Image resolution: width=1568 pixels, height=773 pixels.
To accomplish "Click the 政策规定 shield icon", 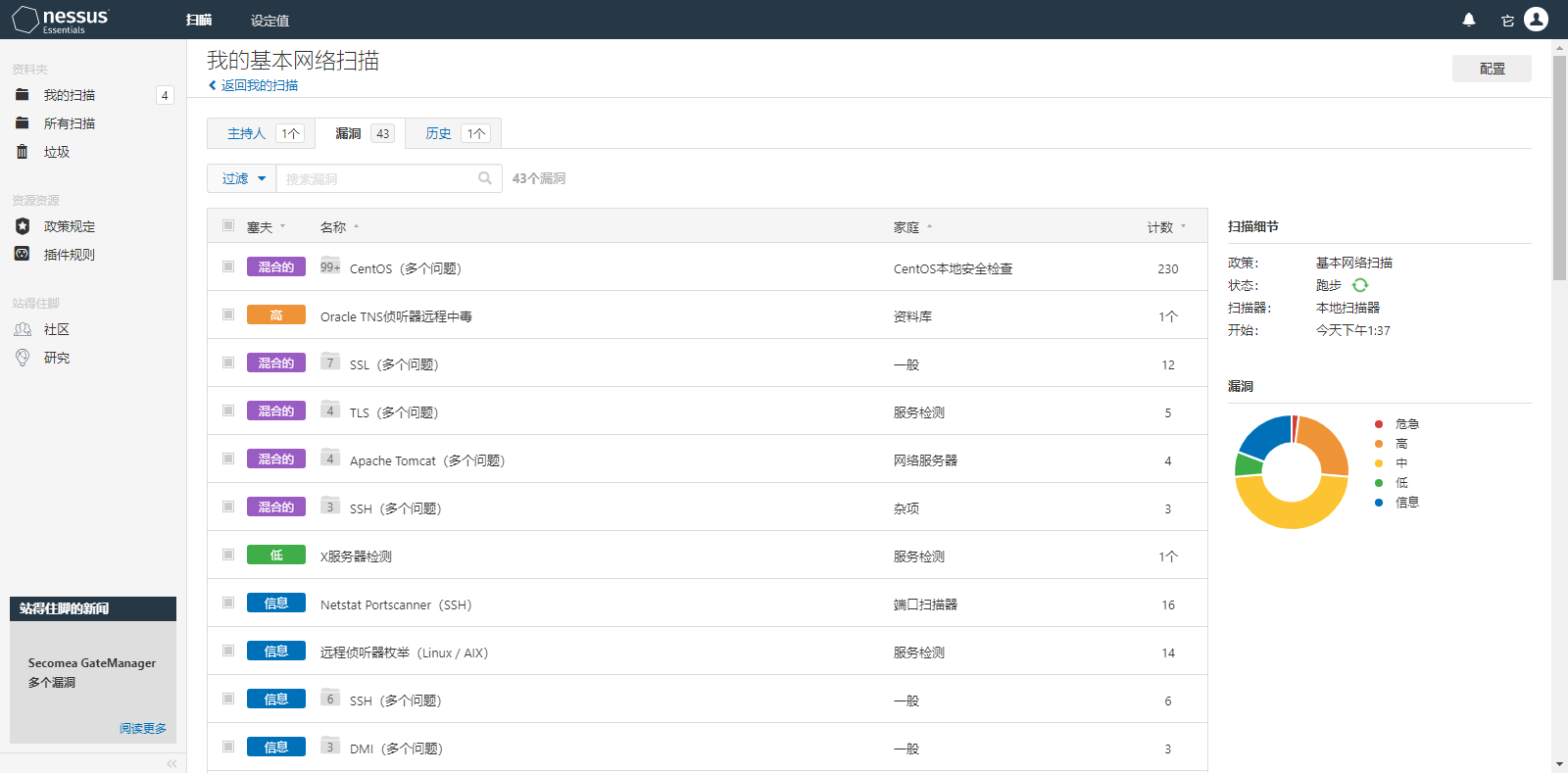I will click(23, 226).
